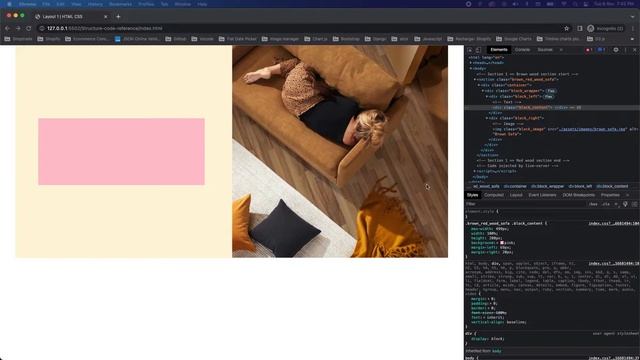Image resolution: width=640 pixels, height=360 pixels.
Task: Add new style rule plus button
Action: click(x=616, y=204)
